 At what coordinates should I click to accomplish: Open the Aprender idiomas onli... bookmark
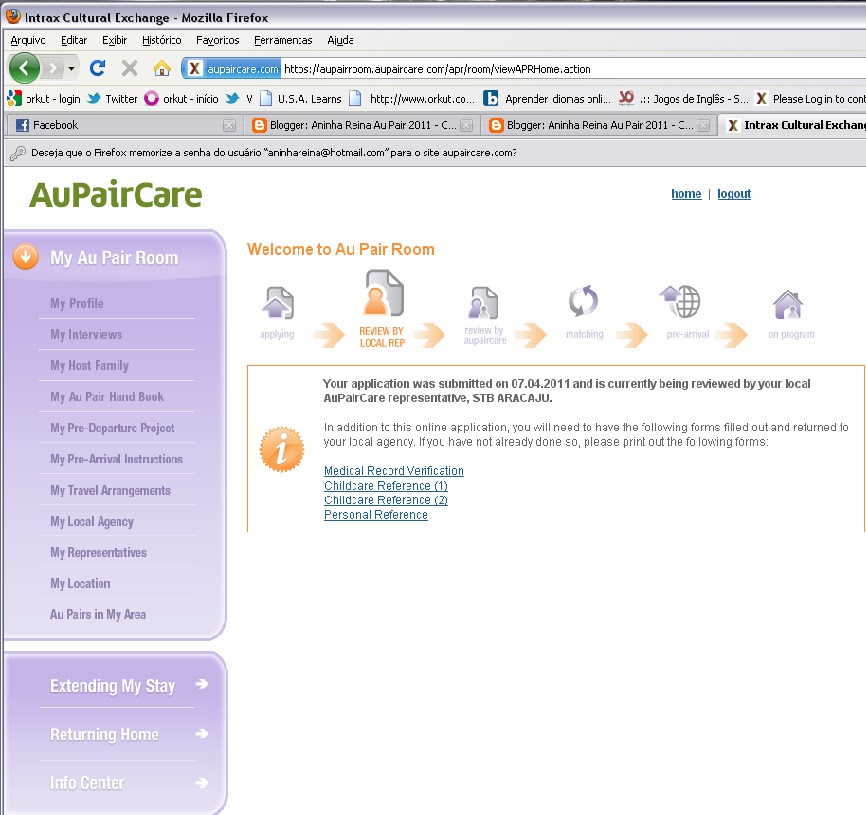coord(547,99)
